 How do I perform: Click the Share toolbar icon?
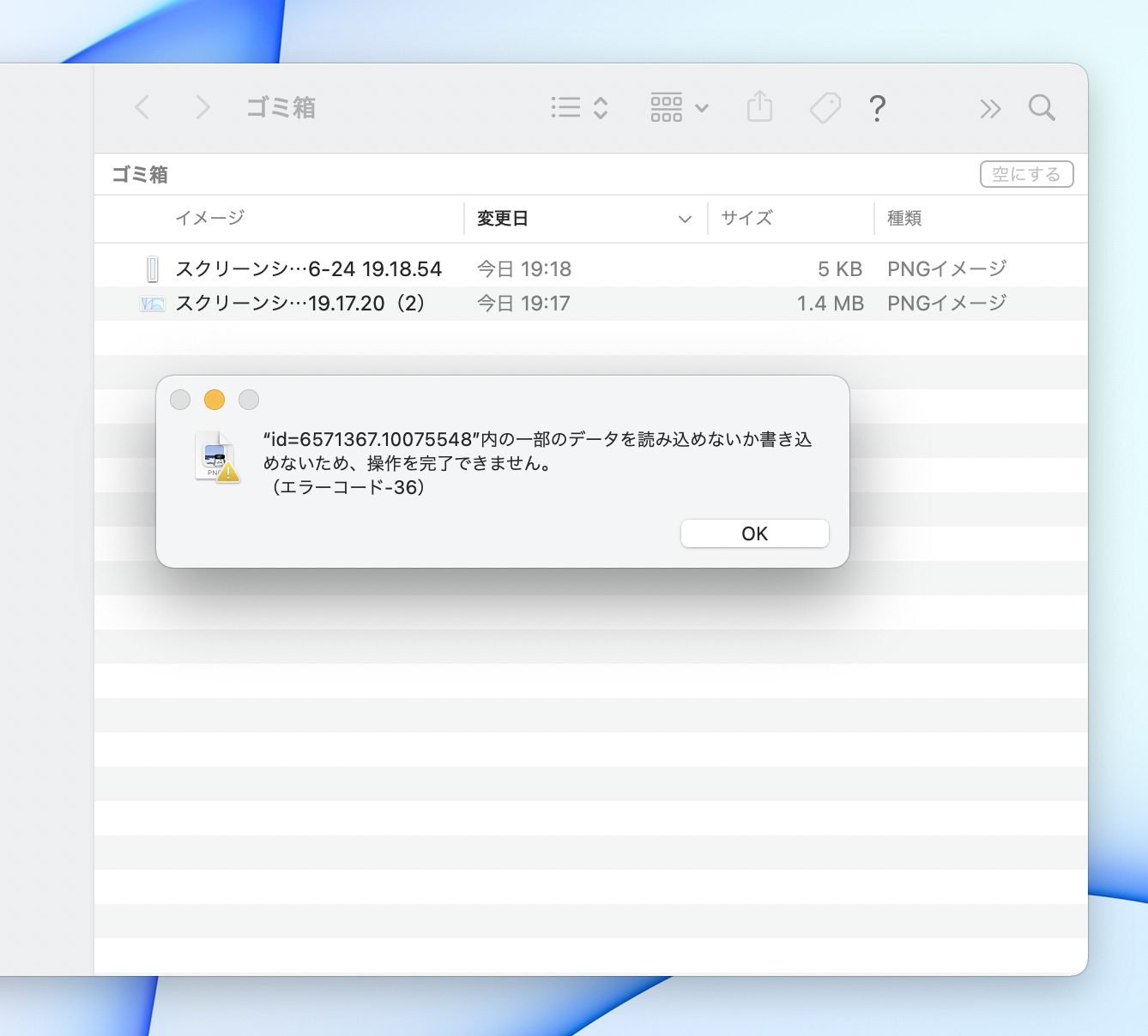pyautogui.click(x=759, y=107)
